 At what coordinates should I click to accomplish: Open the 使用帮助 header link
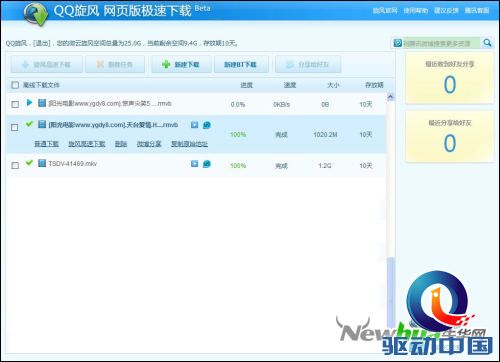pos(416,11)
